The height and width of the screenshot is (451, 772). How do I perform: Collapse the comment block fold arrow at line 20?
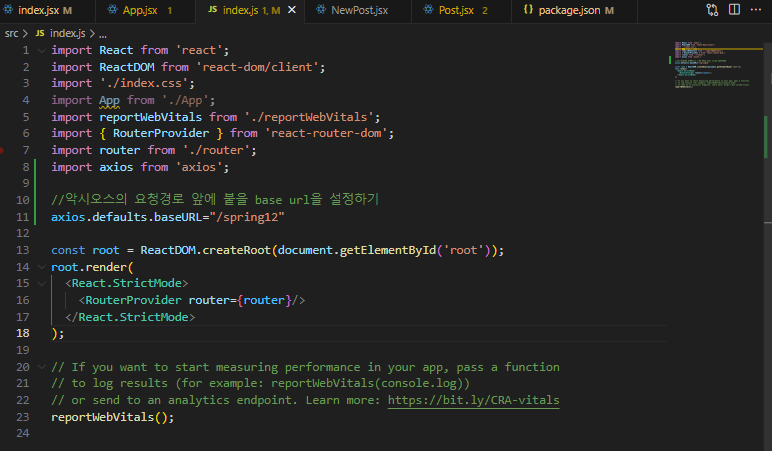coord(42,367)
